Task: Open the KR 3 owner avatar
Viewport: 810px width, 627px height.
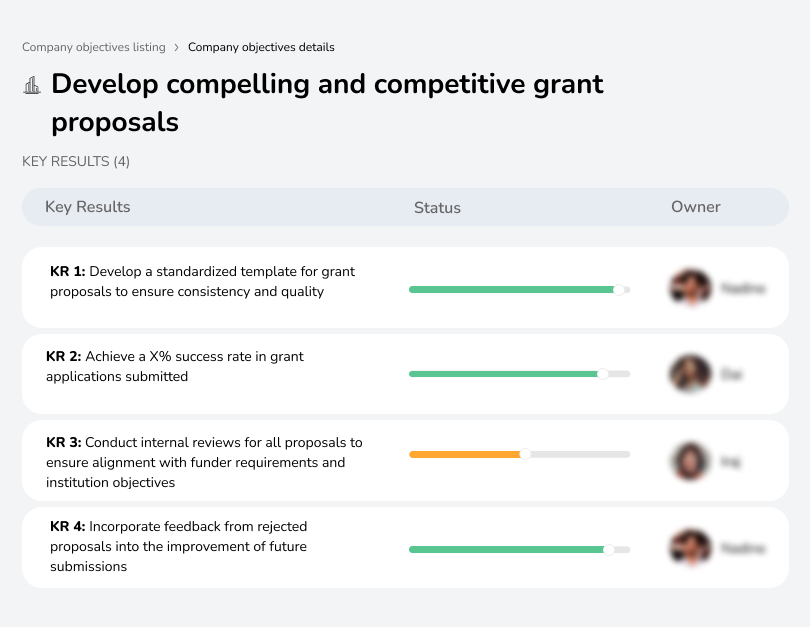Action: [x=690, y=461]
